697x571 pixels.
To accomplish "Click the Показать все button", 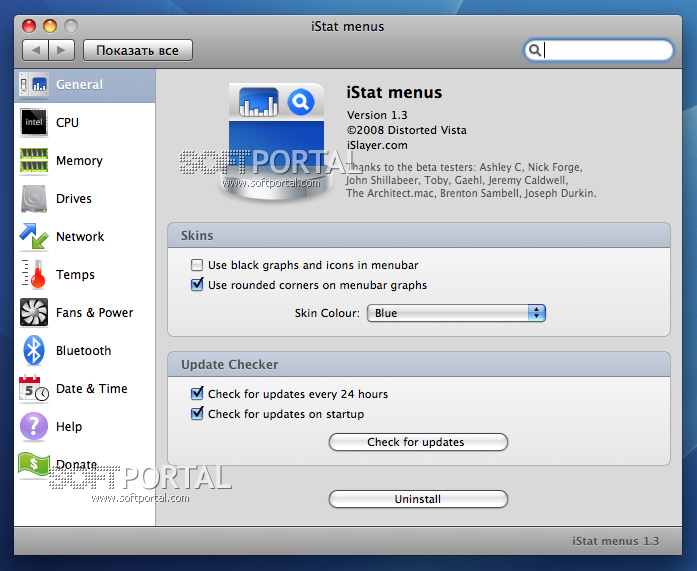I will point(138,50).
